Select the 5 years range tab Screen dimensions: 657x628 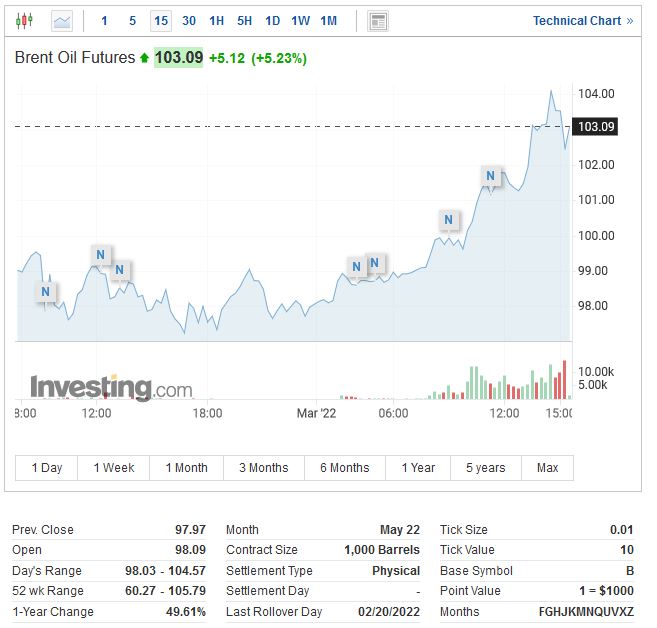pyautogui.click(x=485, y=468)
